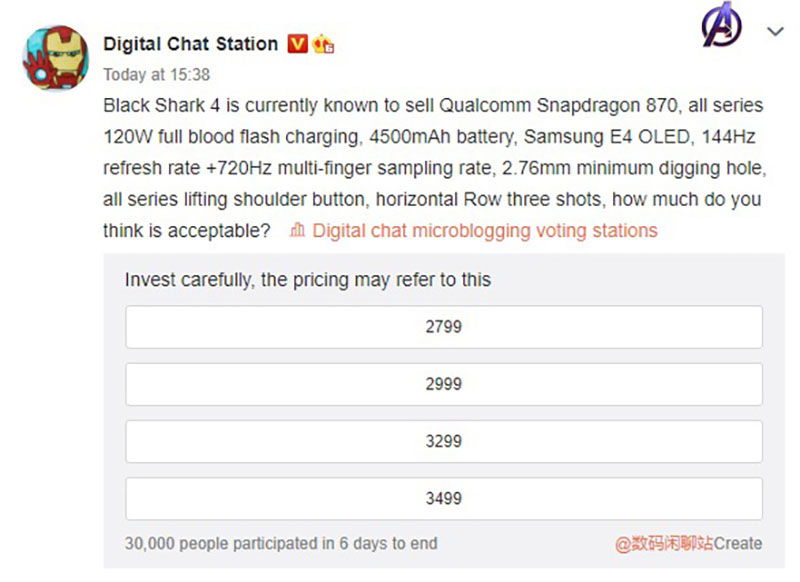Image resolution: width=800 pixels, height=582 pixels.
Task: Pick the 3499 poll option
Action: (x=443, y=498)
